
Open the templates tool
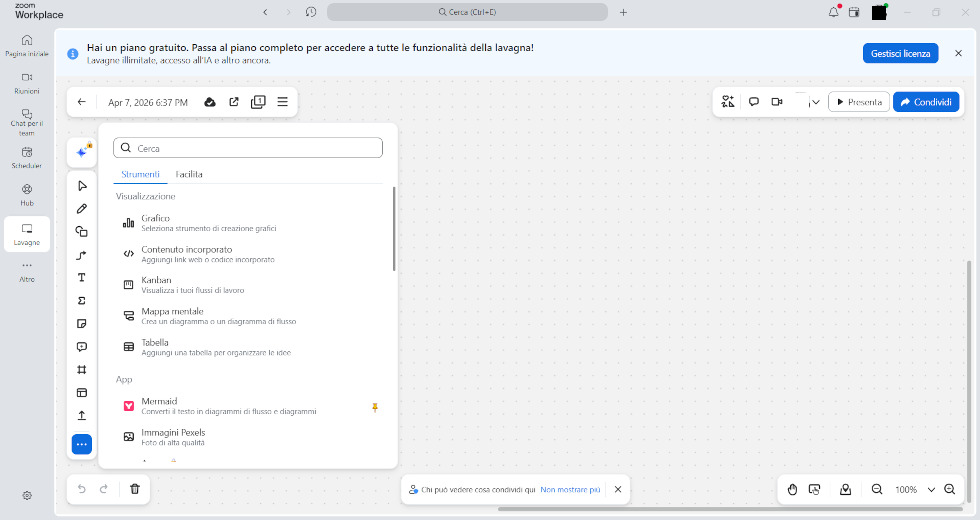pyautogui.click(x=82, y=392)
